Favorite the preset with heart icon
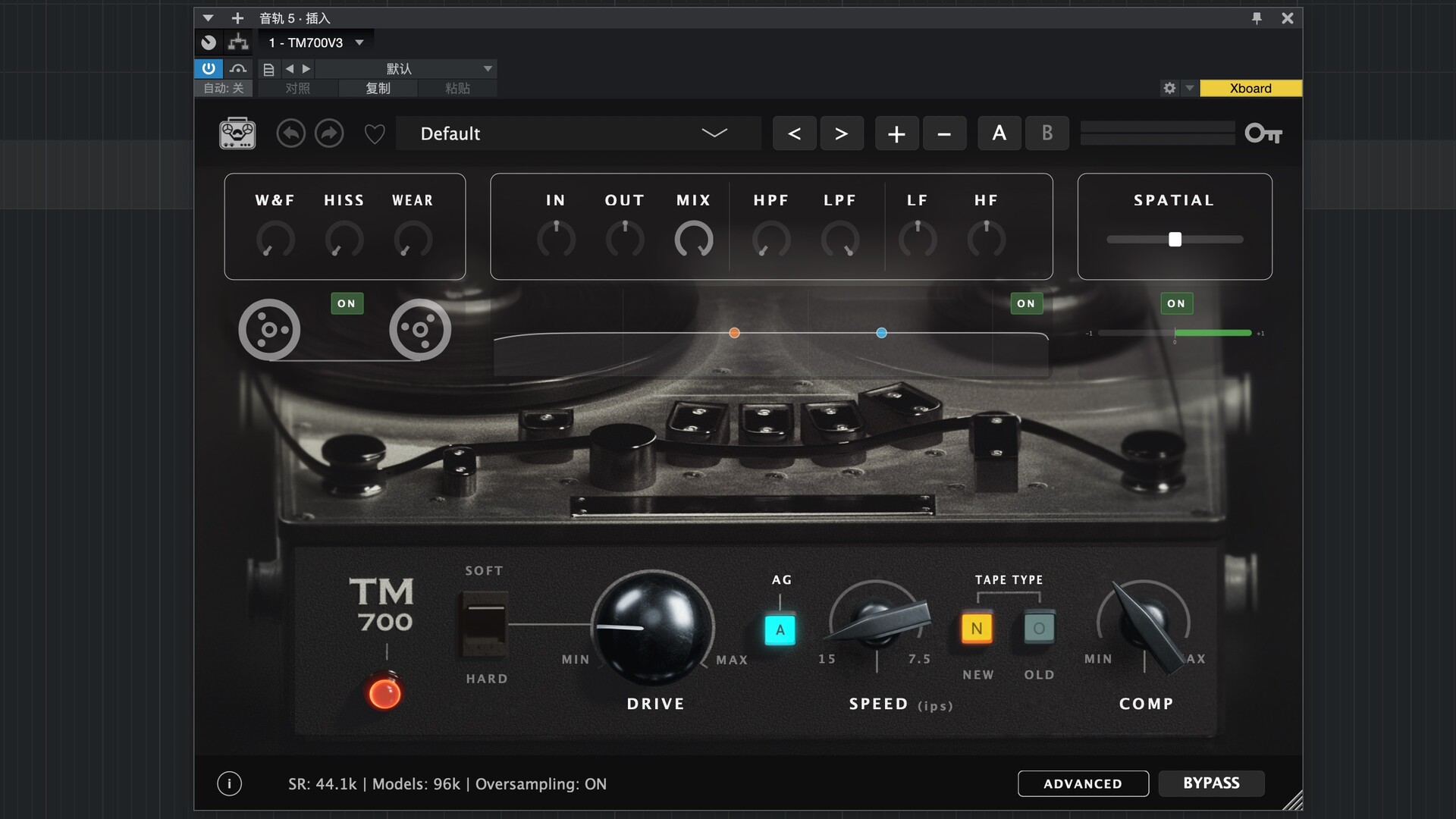Screen dimensions: 1456x819 pyautogui.click(x=375, y=134)
